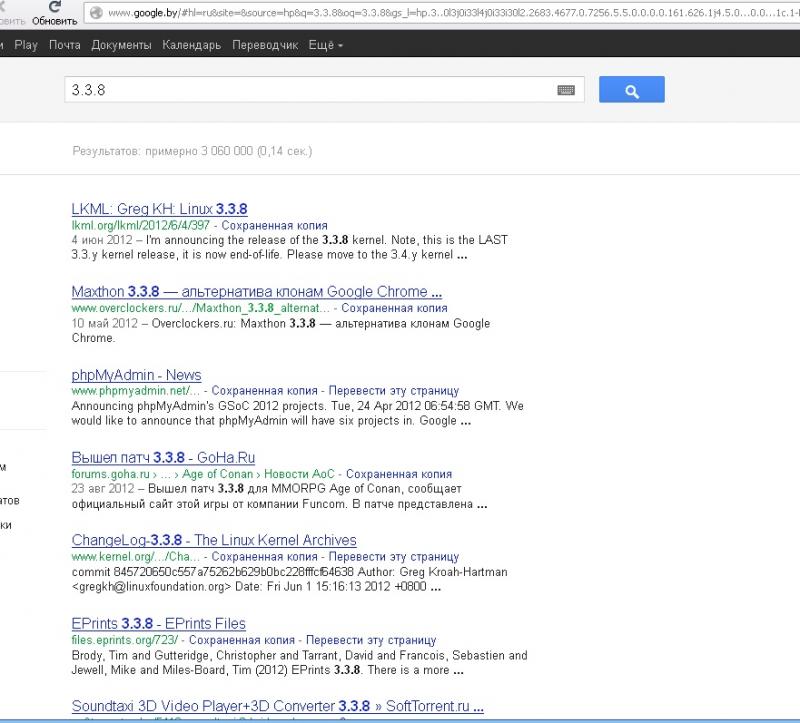Image resolution: width=800 pixels, height=723 pixels.
Task: Open cached copy of lkml.org result
Action: click(274, 226)
